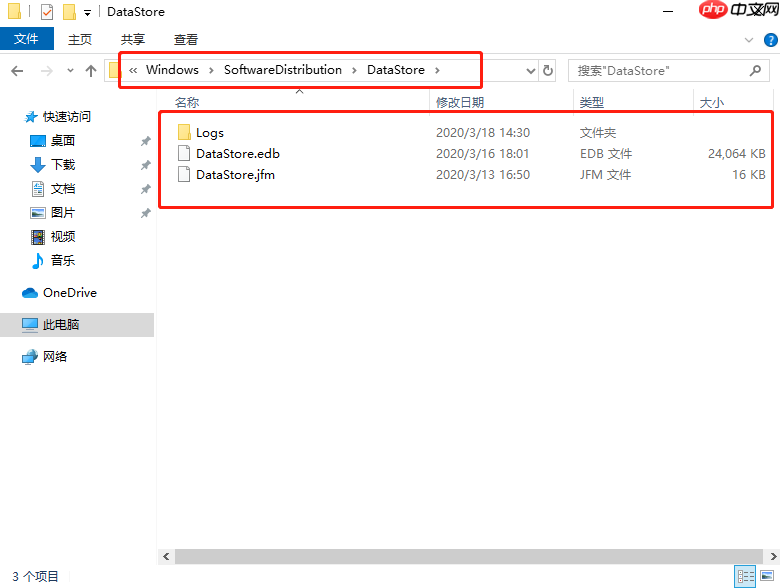Open 网络 in the navigation pane
The height and width of the screenshot is (588, 780).
click(x=55, y=357)
